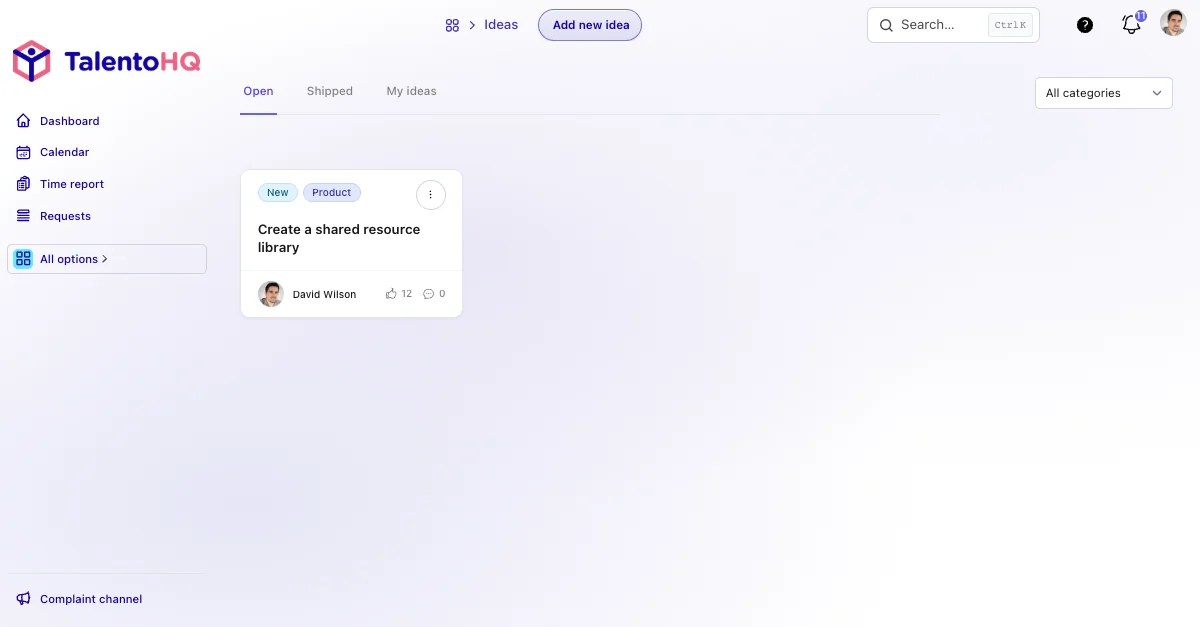Open notifications bell icon
This screenshot has width=1200, height=627.
(1131, 25)
